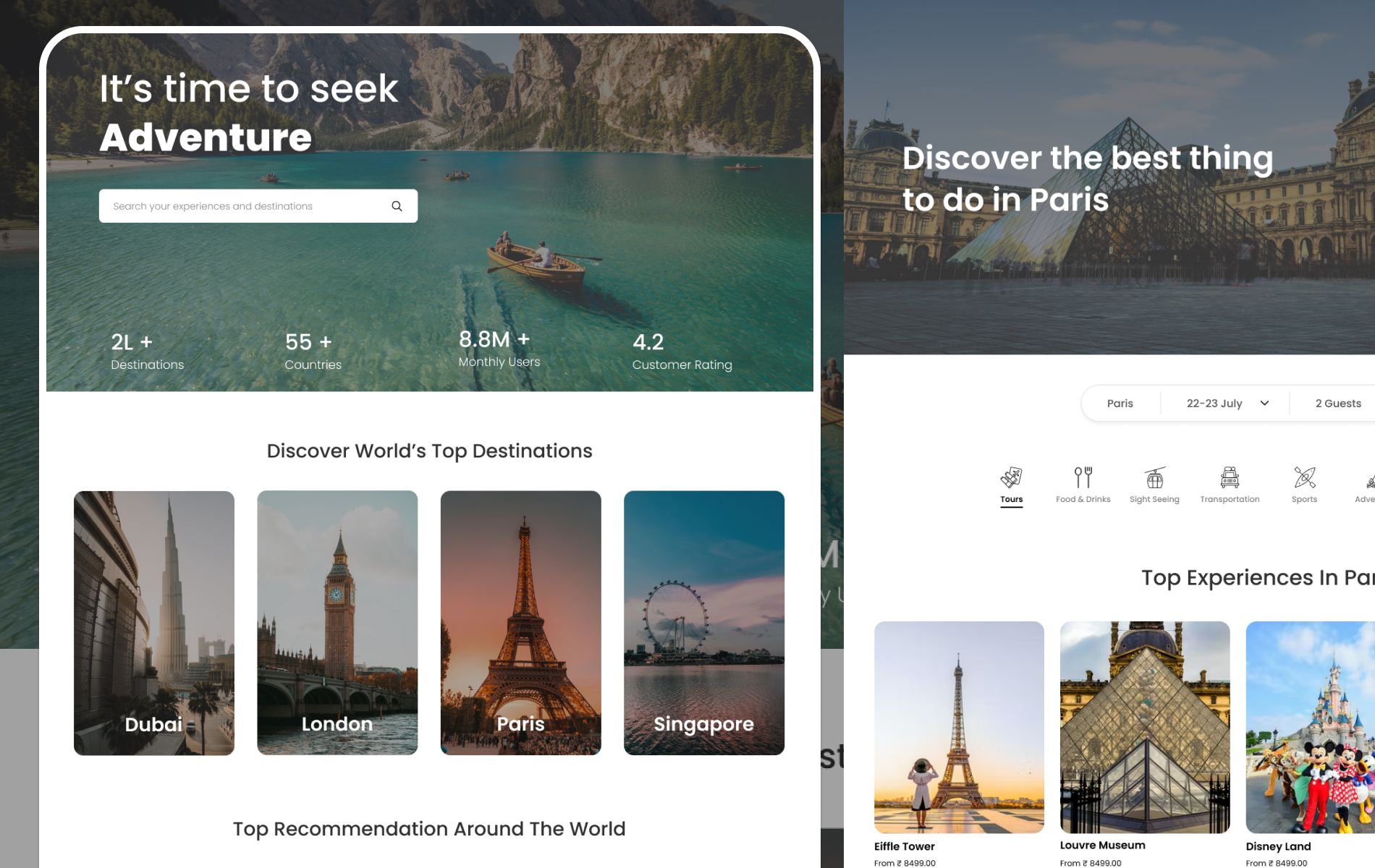Select the Tours binoculars icon
The width and height of the screenshot is (1375, 868).
tap(1011, 477)
